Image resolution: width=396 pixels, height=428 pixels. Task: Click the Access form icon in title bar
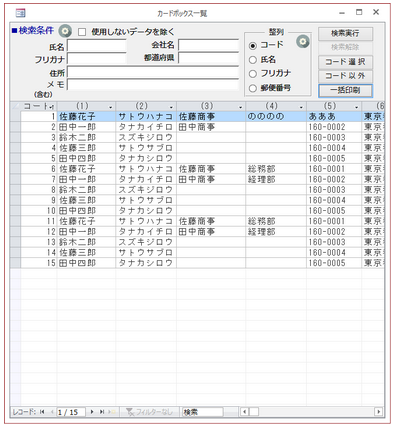pyautogui.click(x=21, y=13)
